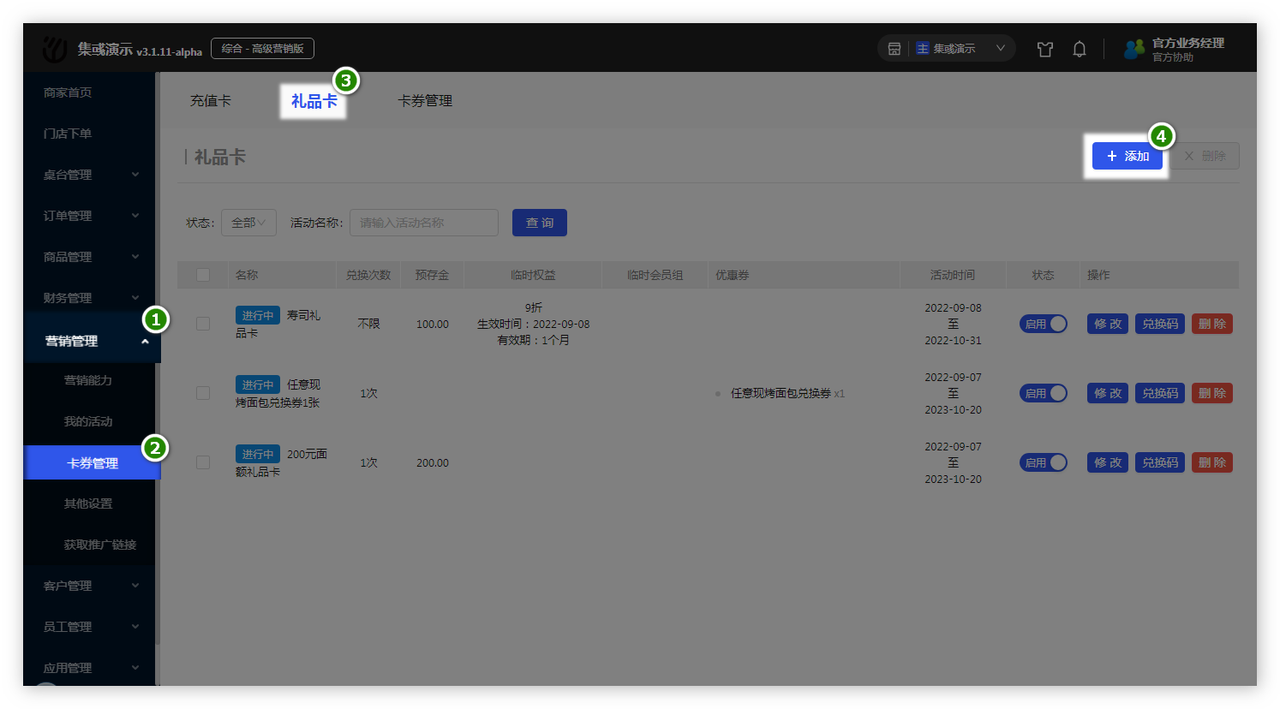Image resolution: width=1280 pixels, height=709 pixels.
Task: Expand the 订单管理 sidebar menu
Action: click(x=90, y=215)
